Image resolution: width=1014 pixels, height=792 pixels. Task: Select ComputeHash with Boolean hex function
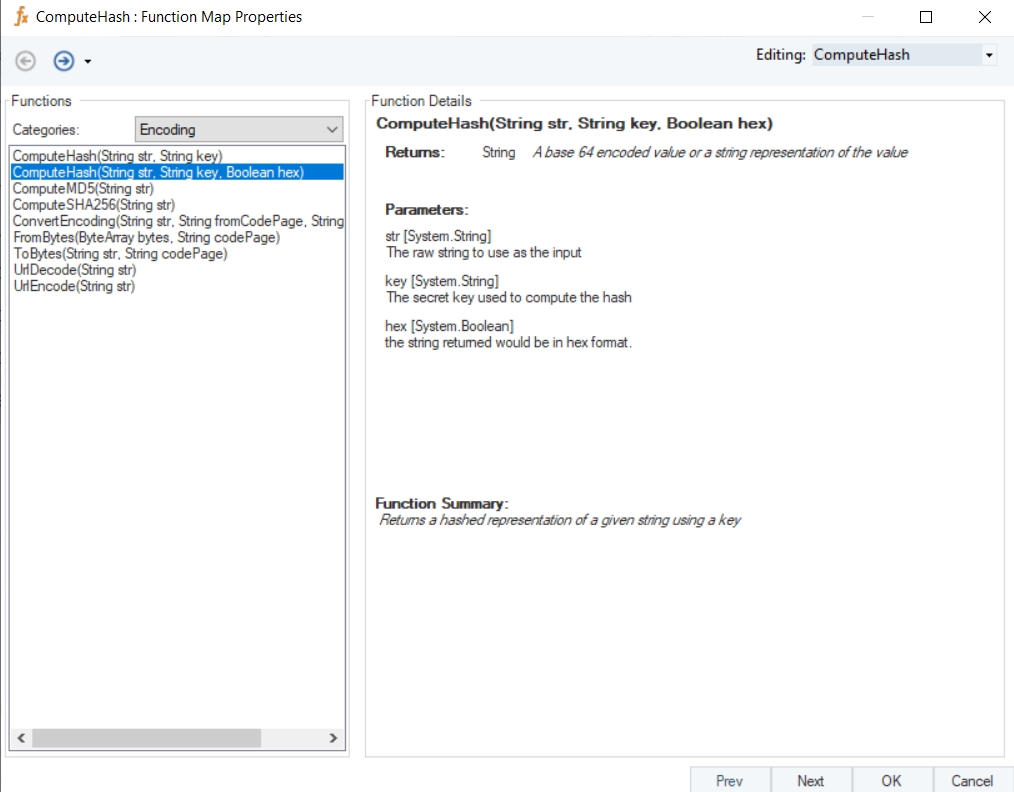pyautogui.click(x=177, y=173)
